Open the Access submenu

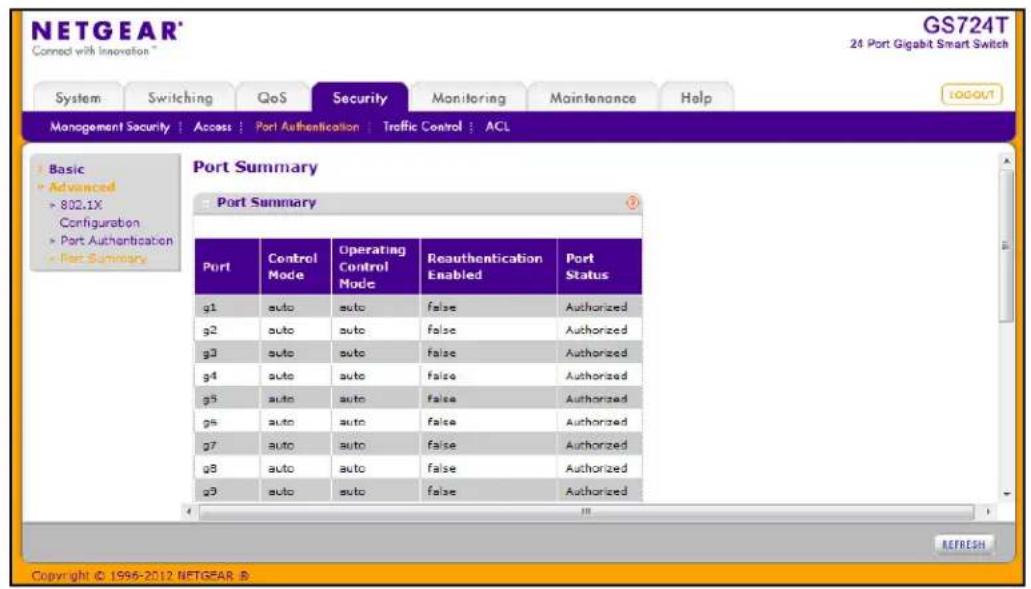[x=212, y=127]
